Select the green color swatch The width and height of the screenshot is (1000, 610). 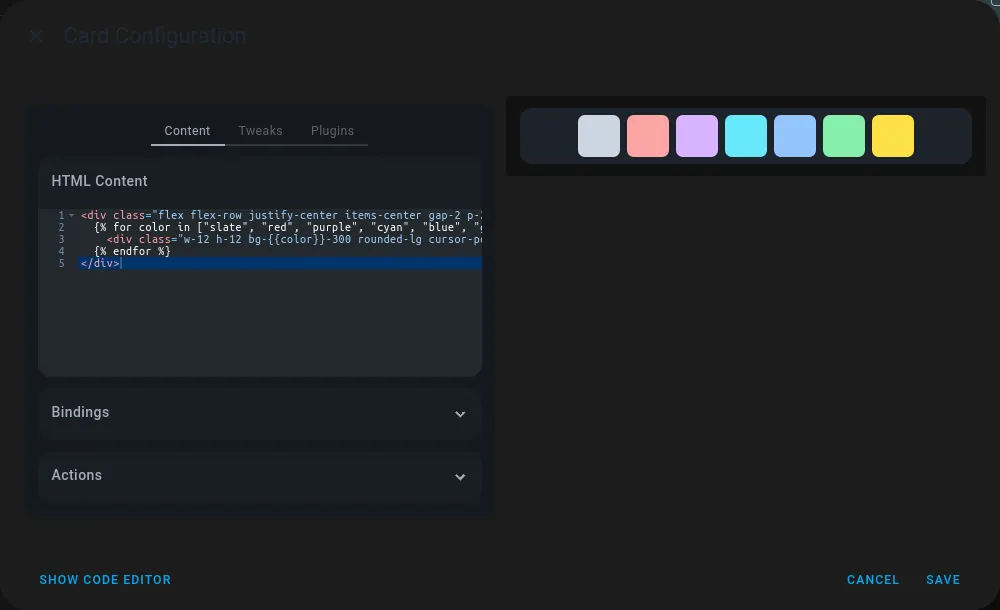click(x=844, y=136)
